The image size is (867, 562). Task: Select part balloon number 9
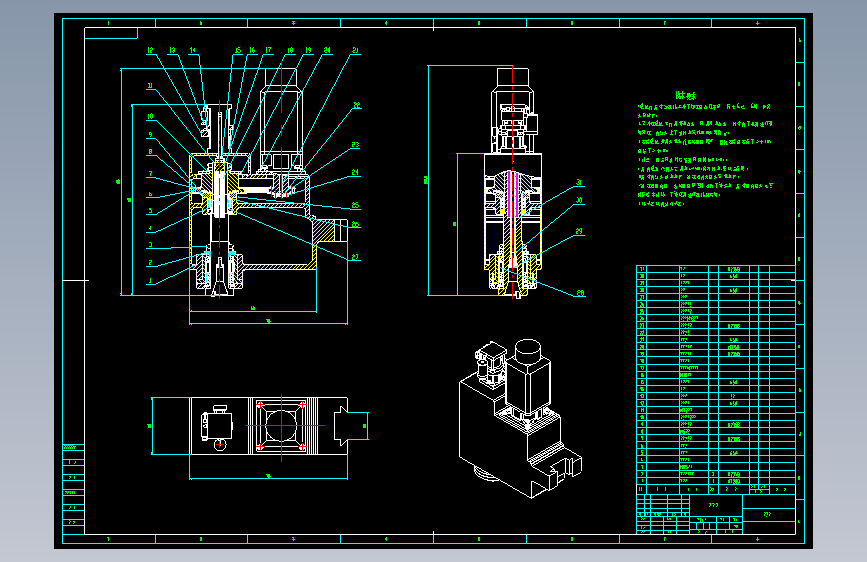150,134
